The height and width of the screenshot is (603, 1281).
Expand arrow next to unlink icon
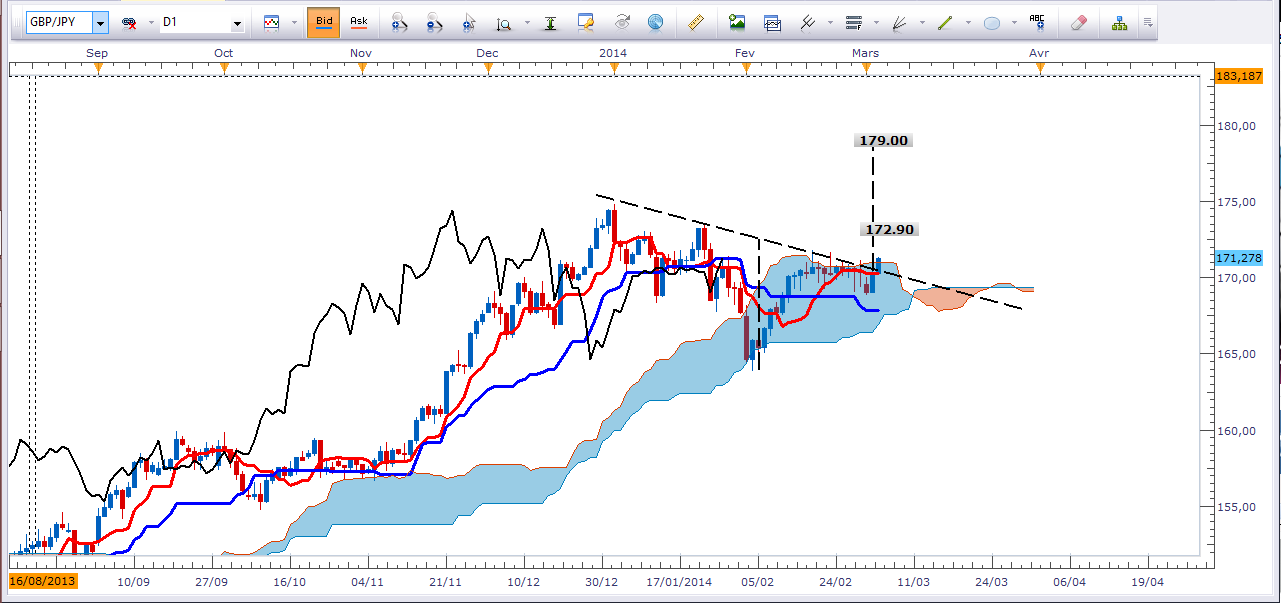coord(151,22)
